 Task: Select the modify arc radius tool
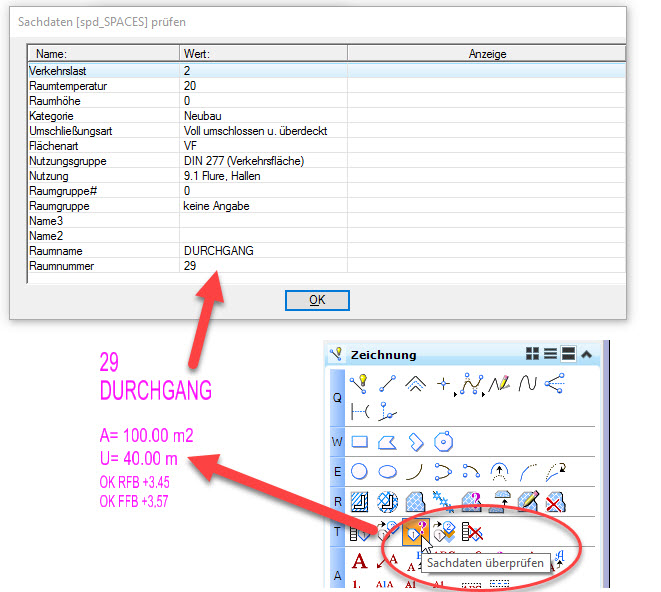[x=500, y=472]
